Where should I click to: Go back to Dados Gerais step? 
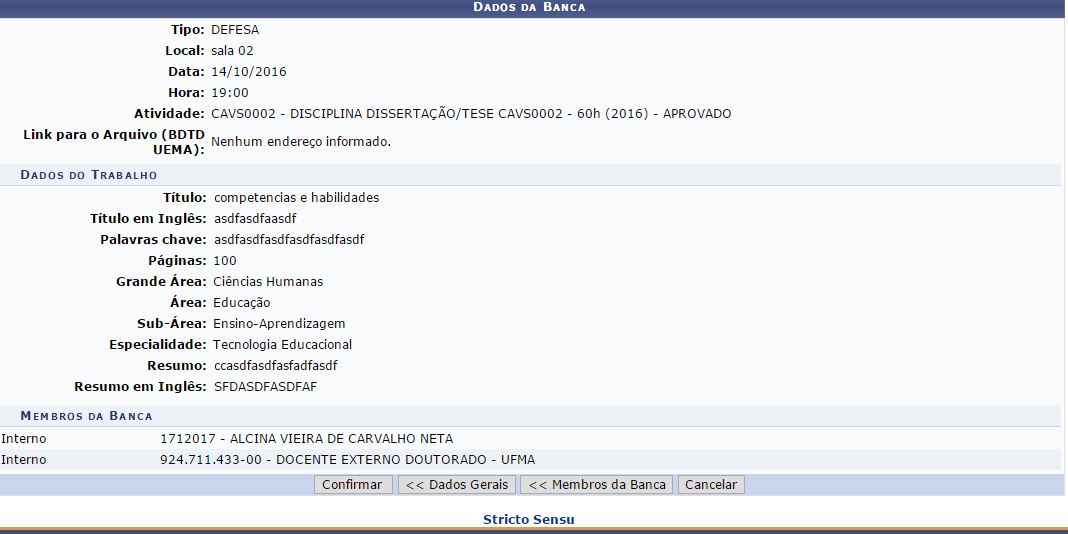tap(457, 485)
